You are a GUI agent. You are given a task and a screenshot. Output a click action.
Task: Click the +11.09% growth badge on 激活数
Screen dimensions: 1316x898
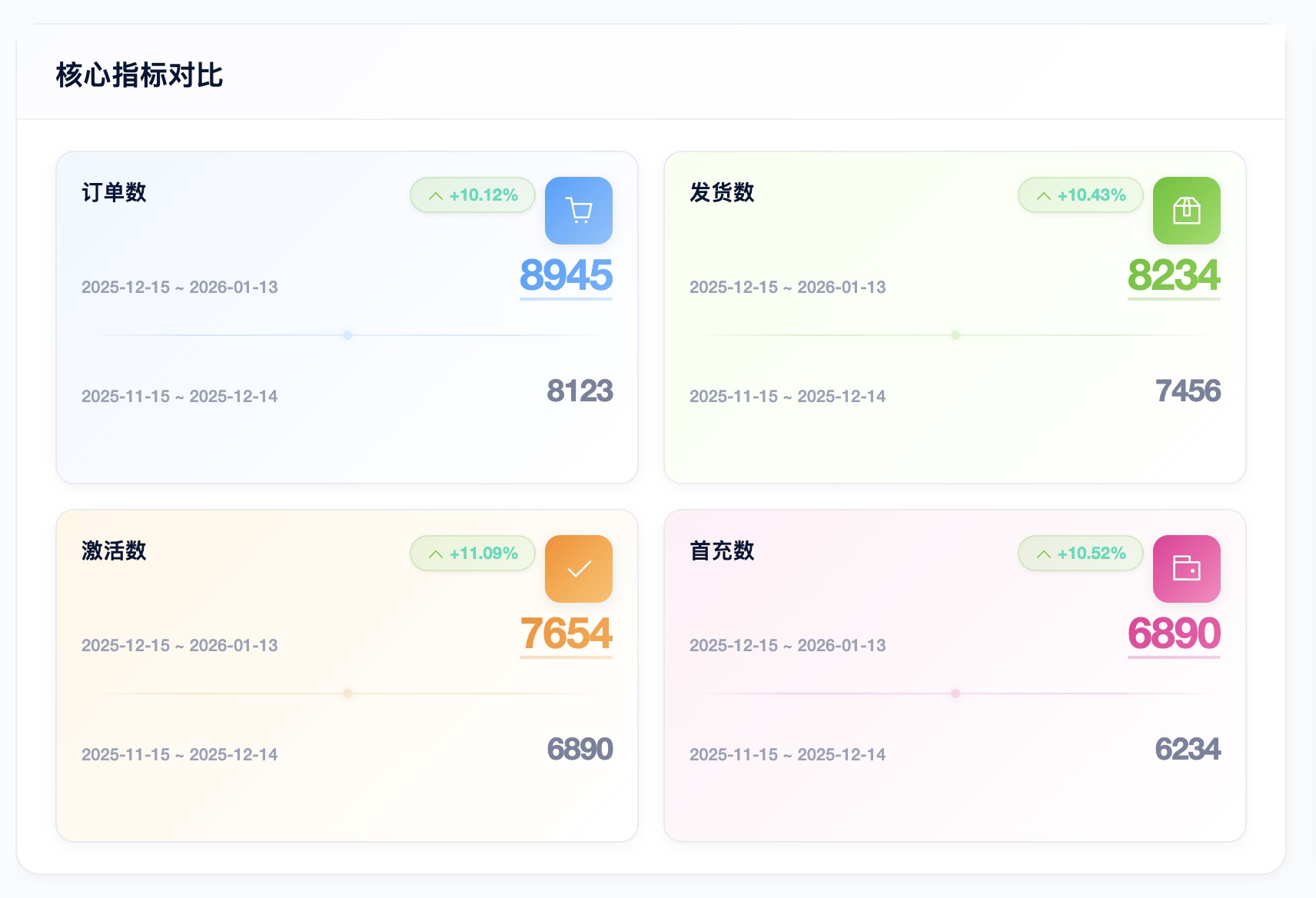471,553
